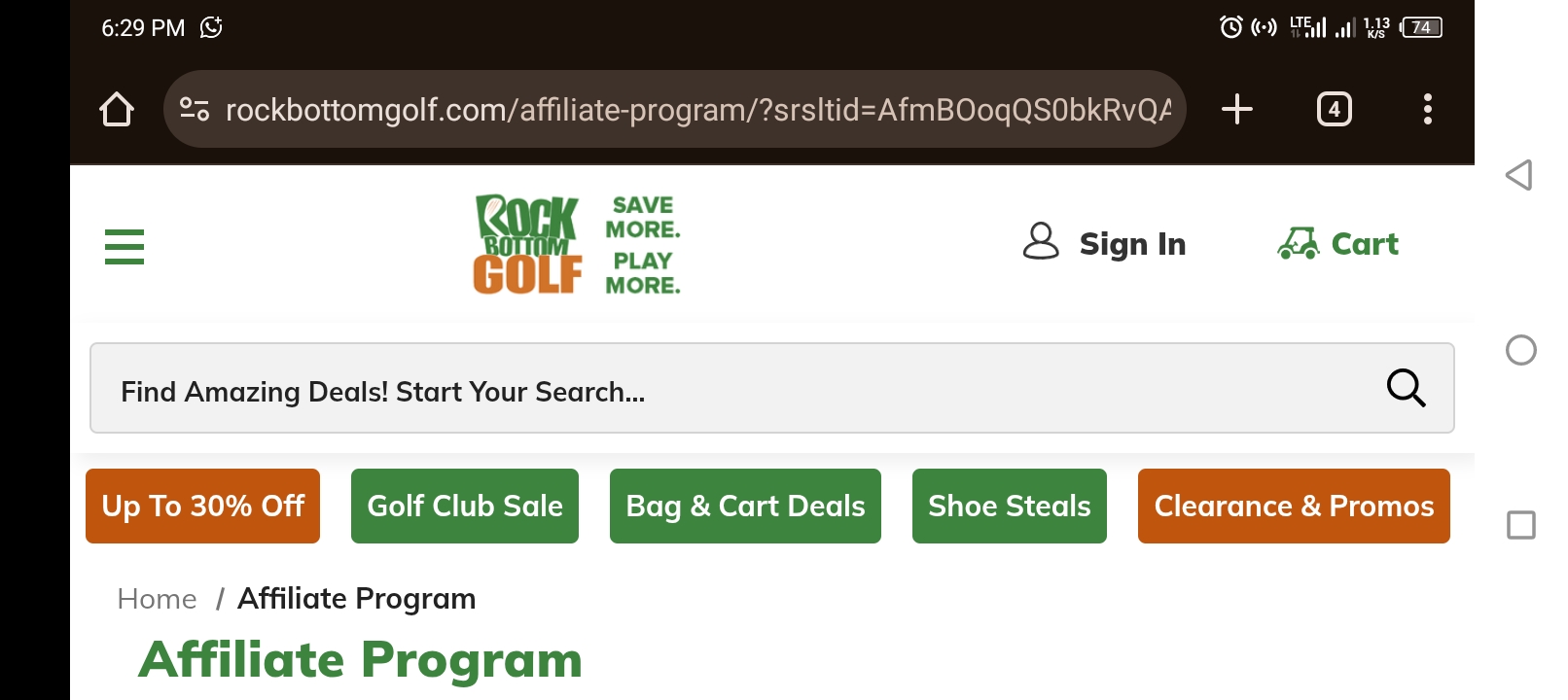The height and width of the screenshot is (700, 1568).
Task: Click the Rock Bottom Golf logo
Action: click(577, 244)
